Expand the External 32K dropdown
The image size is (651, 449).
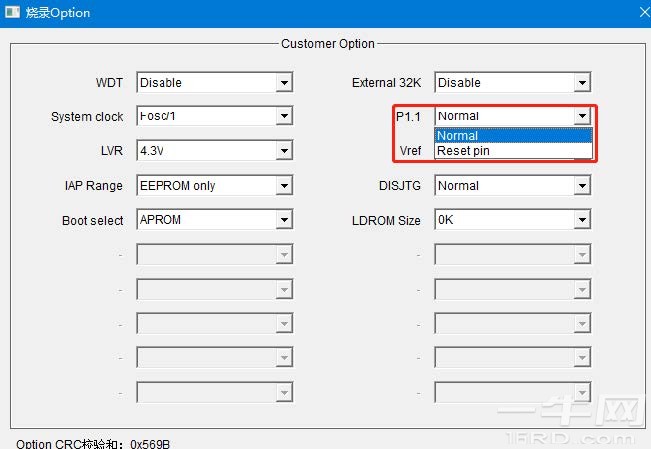[582, 83]
